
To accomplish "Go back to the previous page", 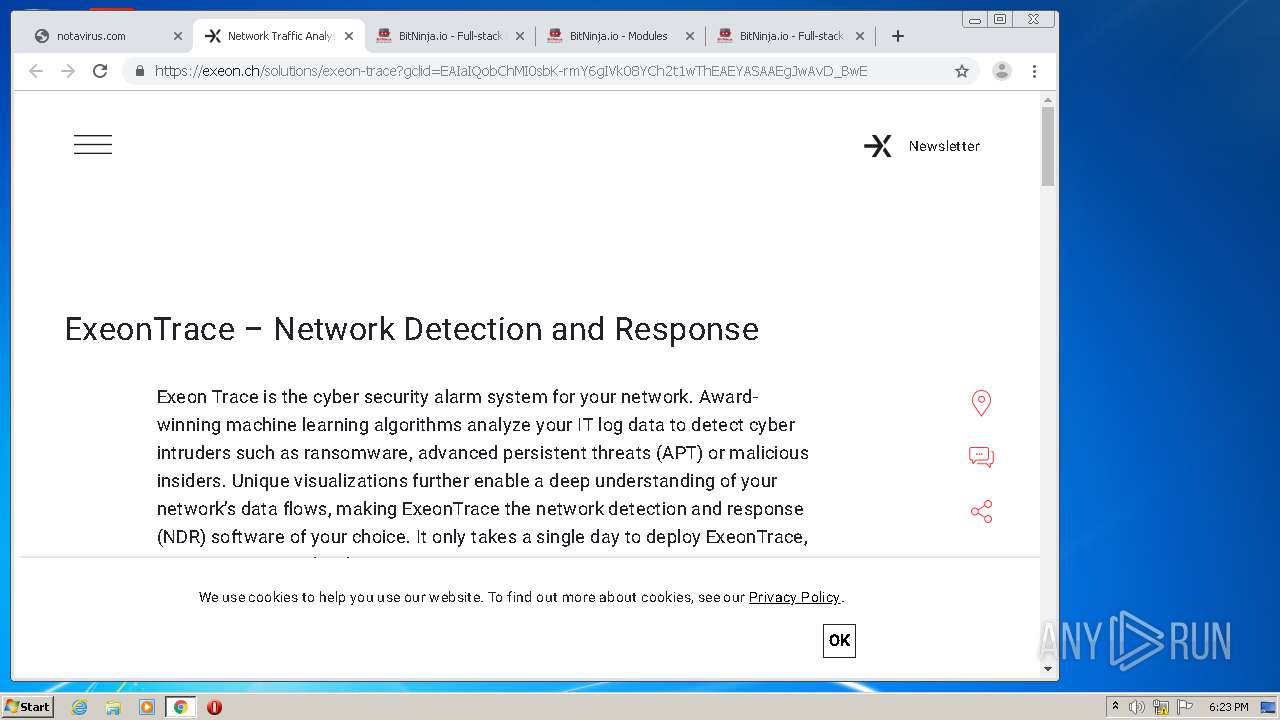I will coord(36,71).
